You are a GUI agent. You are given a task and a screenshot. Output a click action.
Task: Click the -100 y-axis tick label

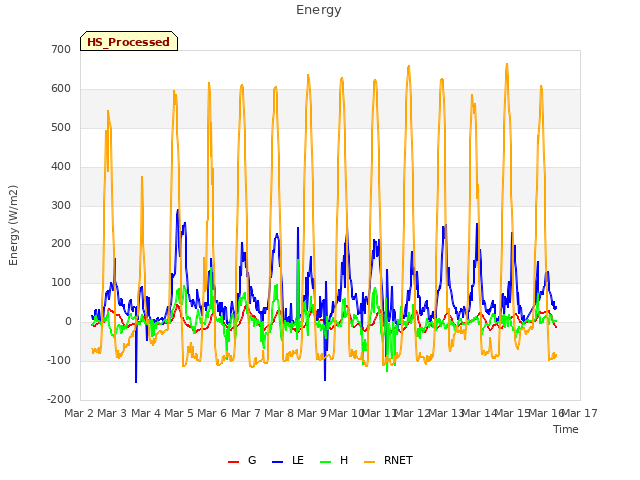[59, 360]
